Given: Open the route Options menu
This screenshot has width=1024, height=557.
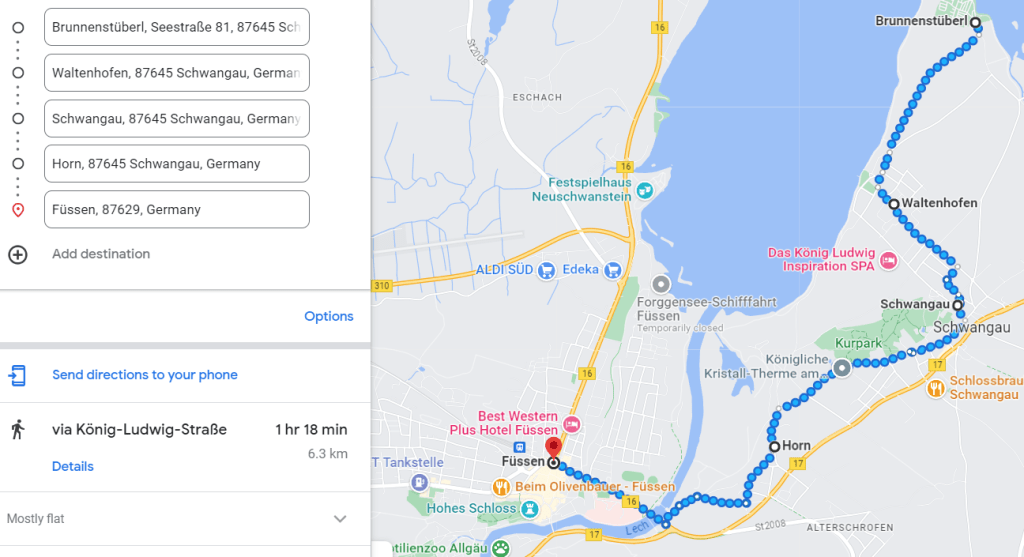Looking at the screenshot, I should point(328,316).
